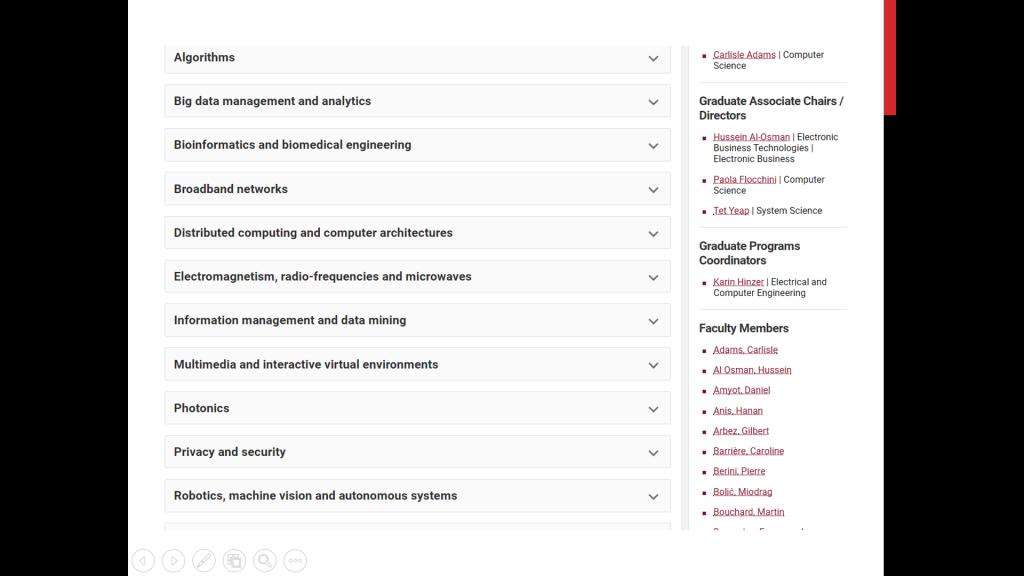
Task: Click the zoom magnifier icon
Action: [264, 561]
